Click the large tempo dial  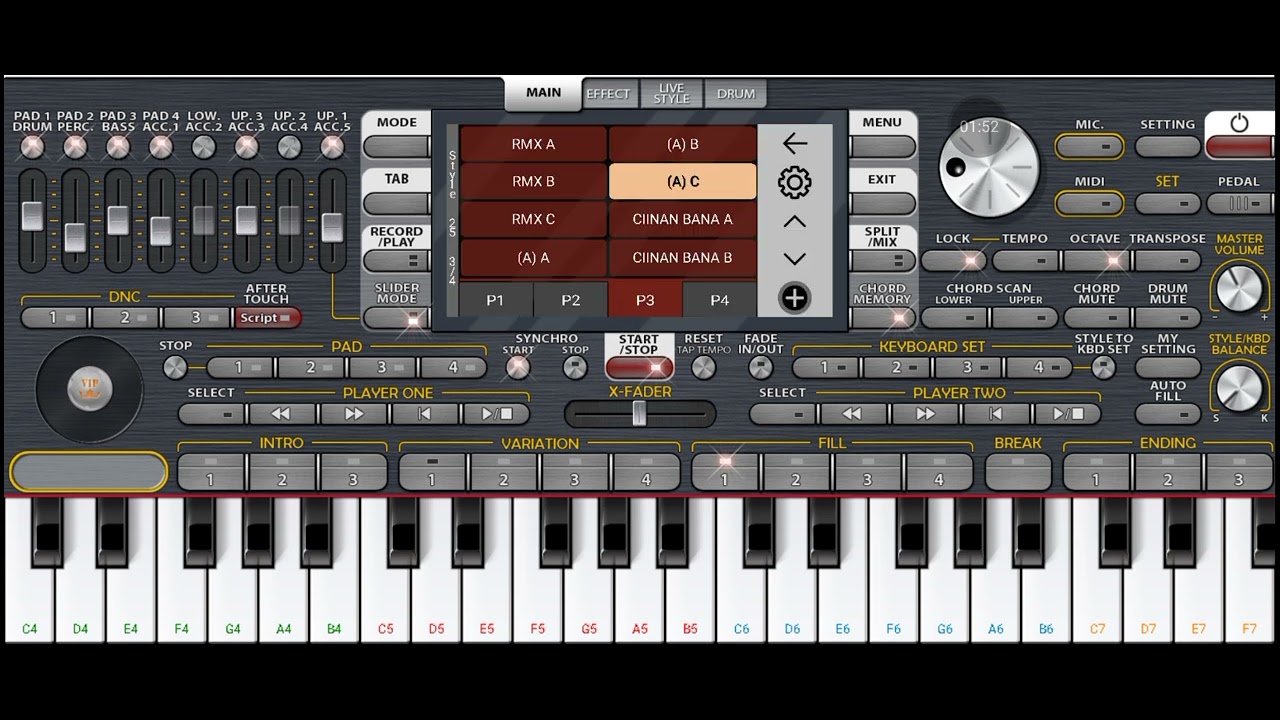click(990, 167)
